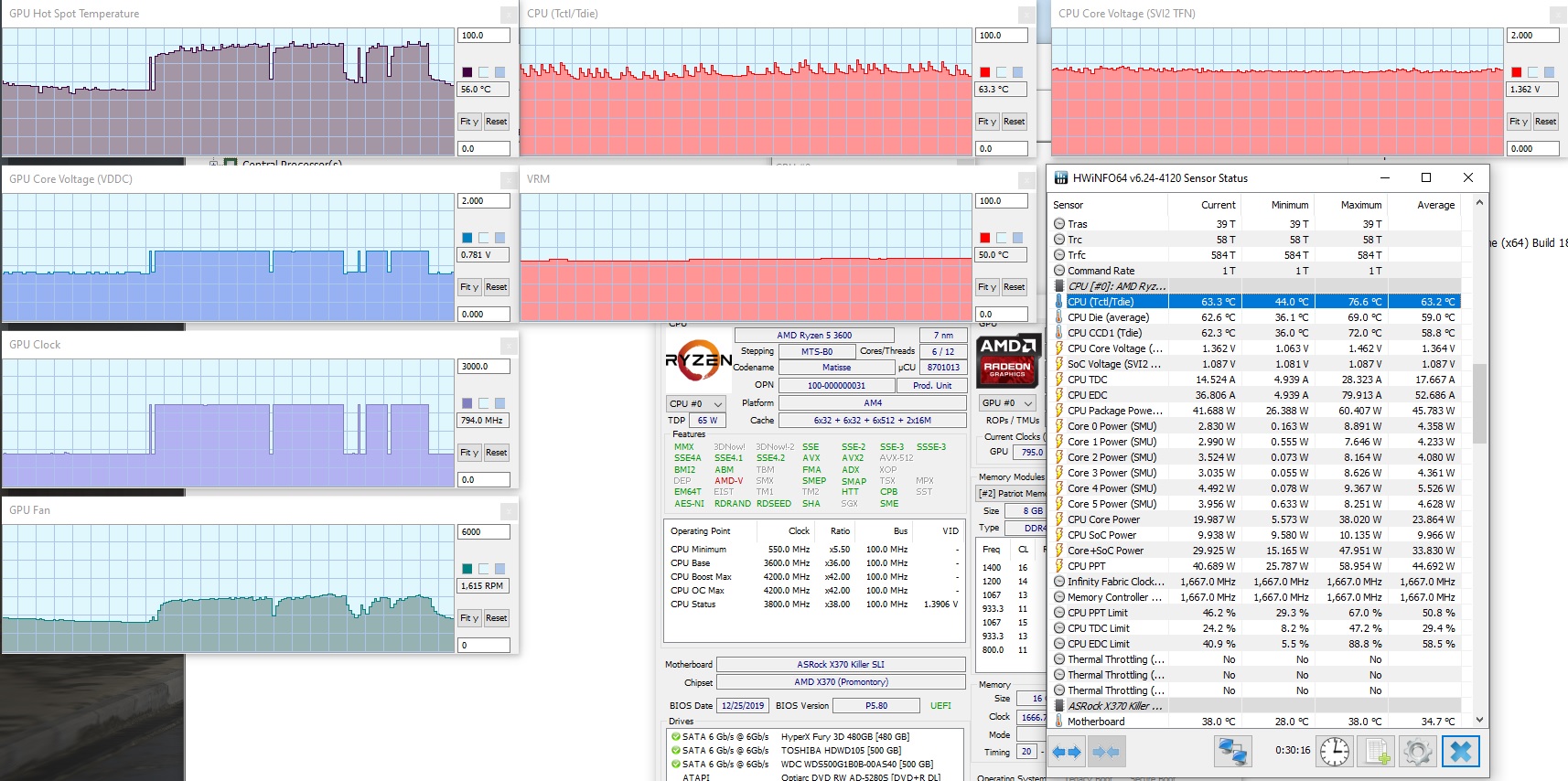Click the Tras row clock icon
The height and width of the screenshot is (781, 1568).
pyautogui.click(x=1059, y=224)
